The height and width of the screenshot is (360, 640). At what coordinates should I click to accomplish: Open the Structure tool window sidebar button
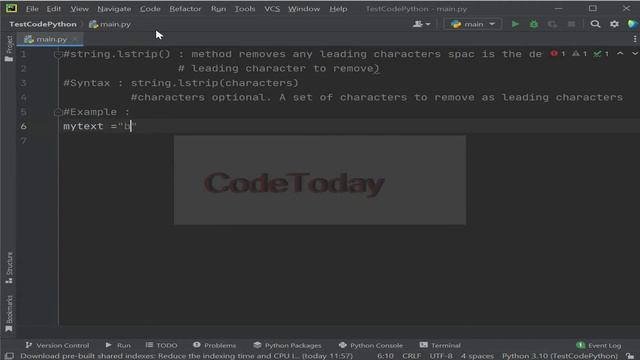pyautogui.click(x=9, y=267)
